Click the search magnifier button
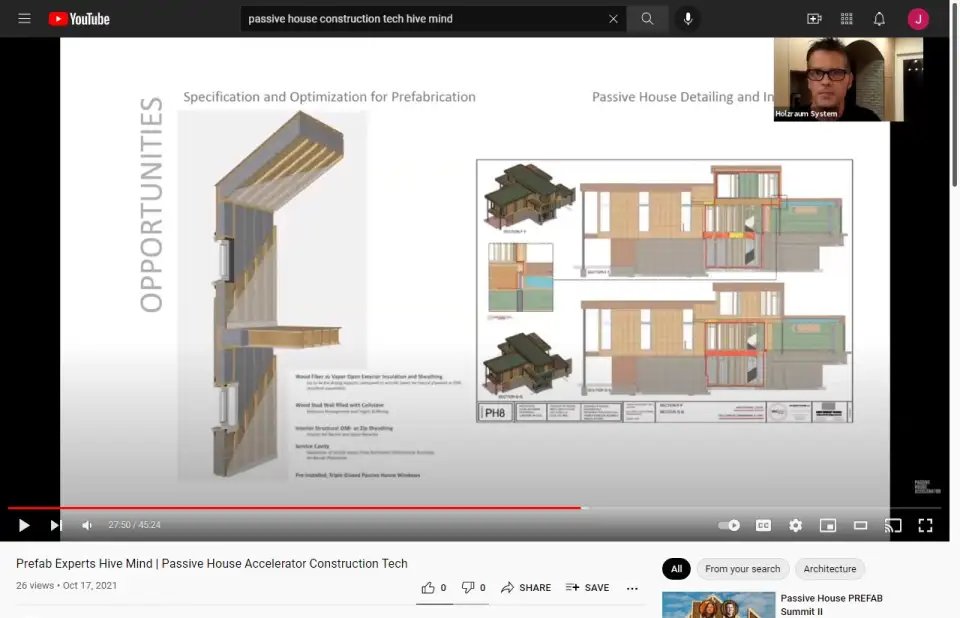Image resolution: width=960 pixels, height=618 pixels. click(648, 19)
